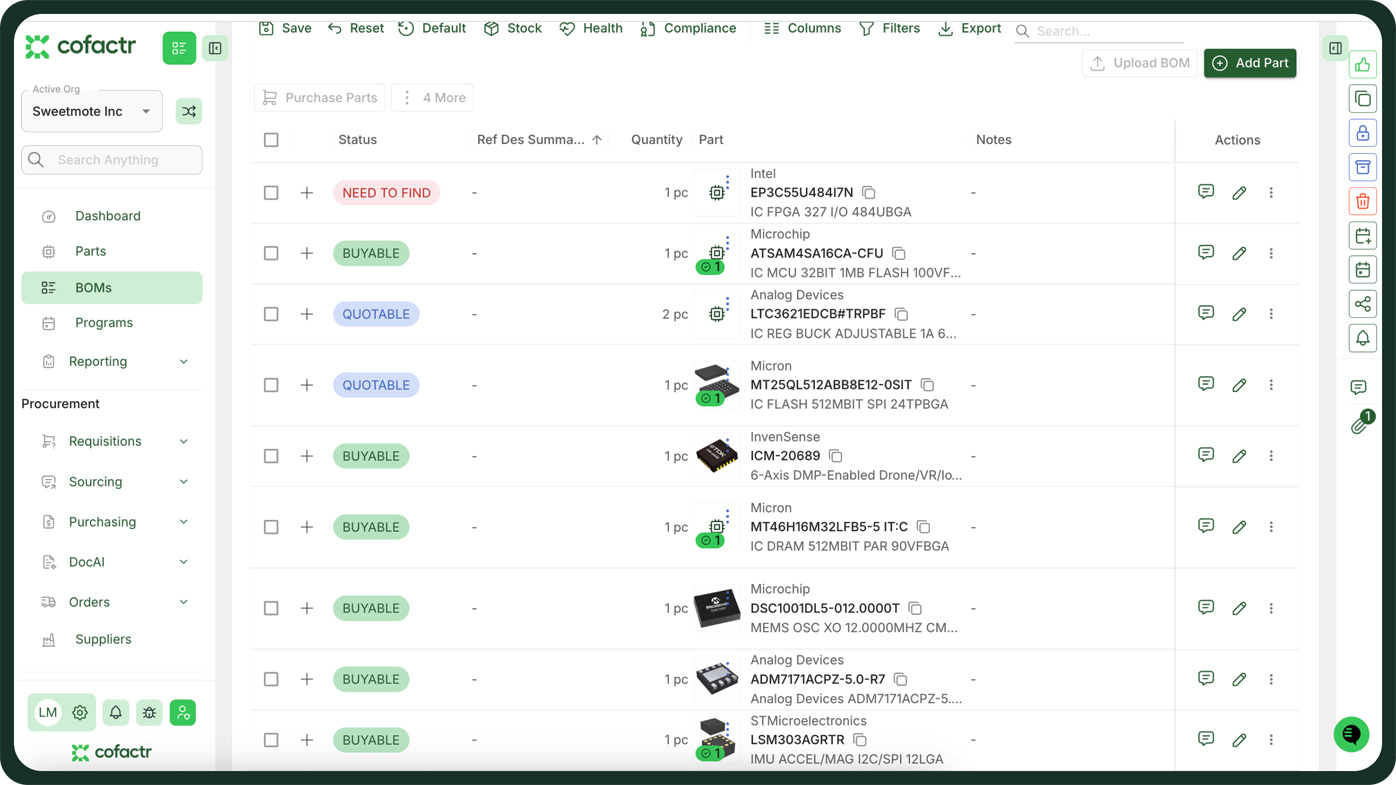1396x785 pixels.
Task: Click the Export toolbar button
Action: (969, 28)
